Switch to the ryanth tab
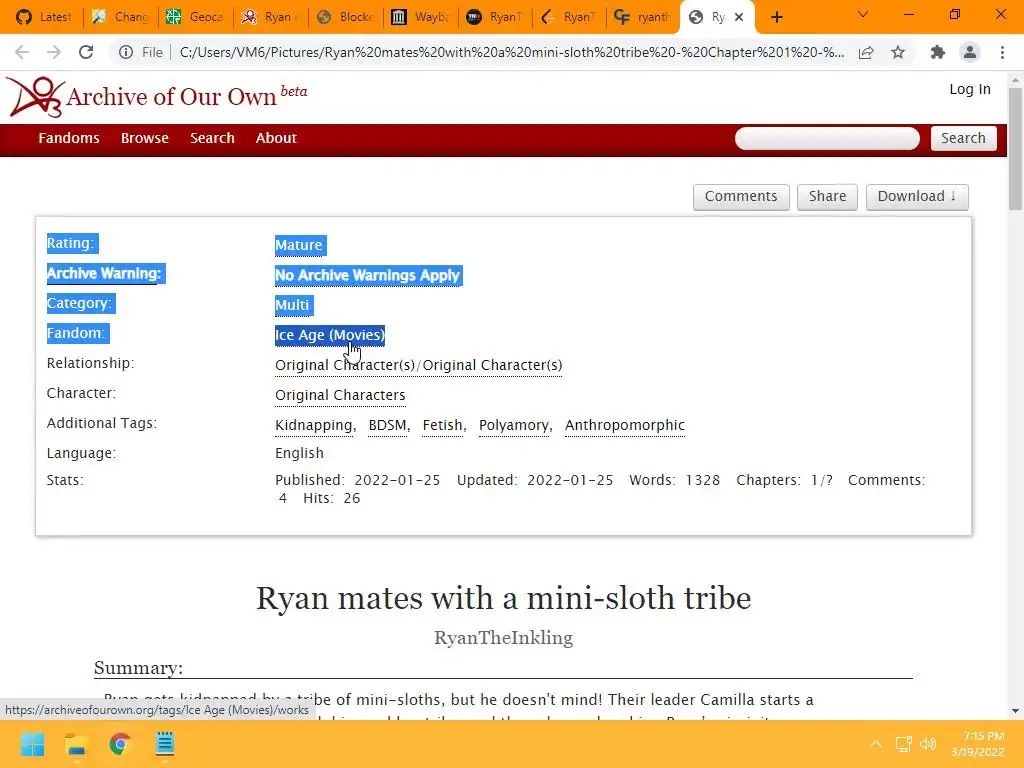 tap(643, 17)
